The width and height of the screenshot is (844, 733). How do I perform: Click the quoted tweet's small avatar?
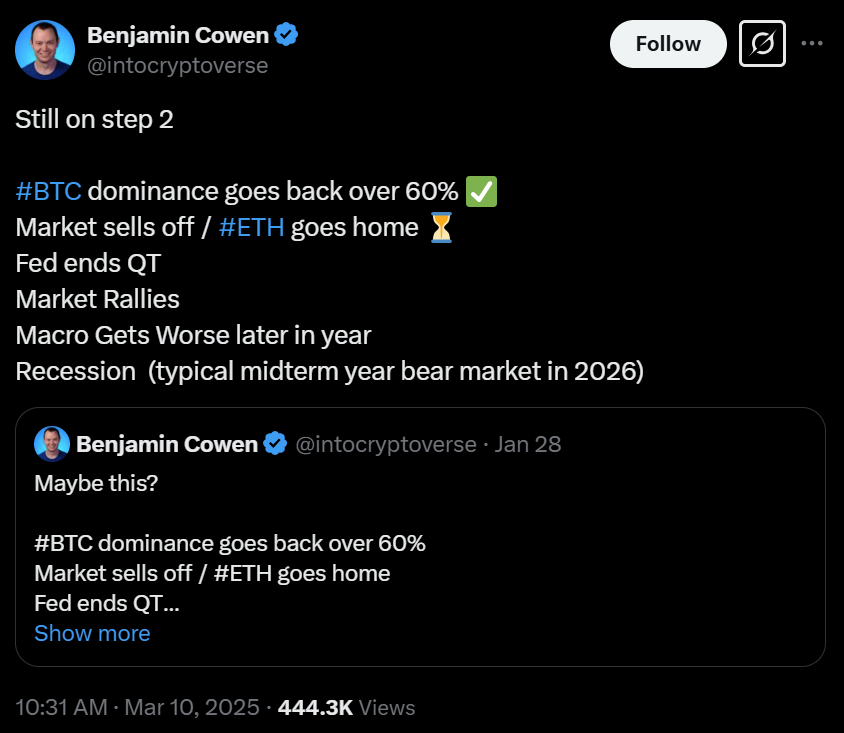[52, 444]
